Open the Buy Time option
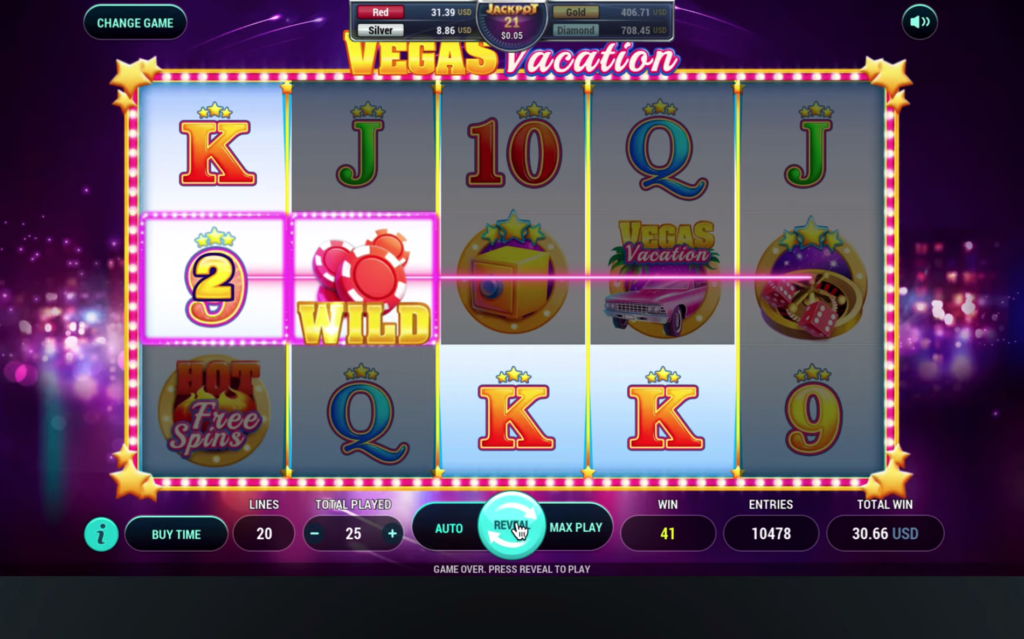1024x639 pixels. (x=176, y=534)
